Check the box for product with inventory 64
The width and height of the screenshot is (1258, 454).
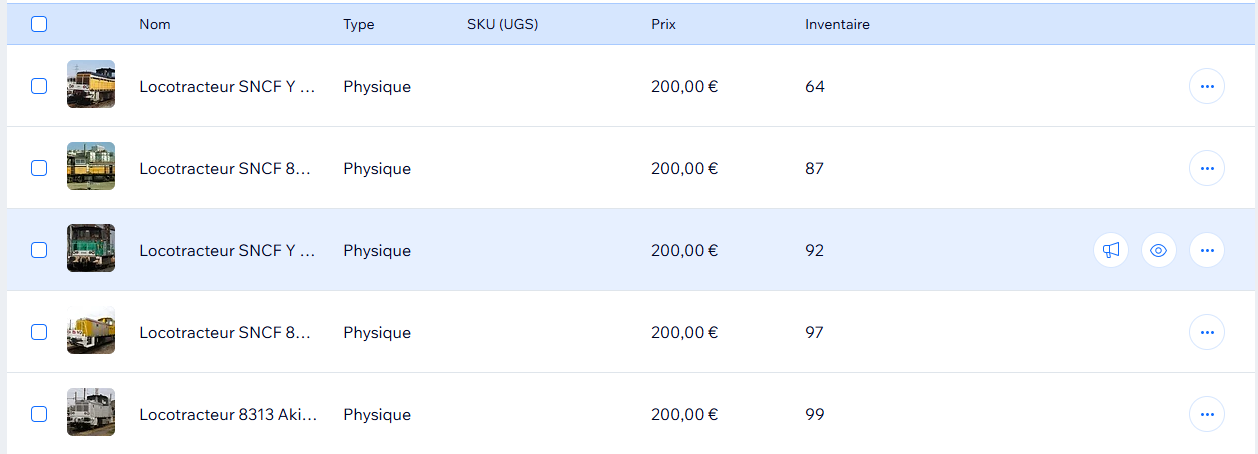39,86
